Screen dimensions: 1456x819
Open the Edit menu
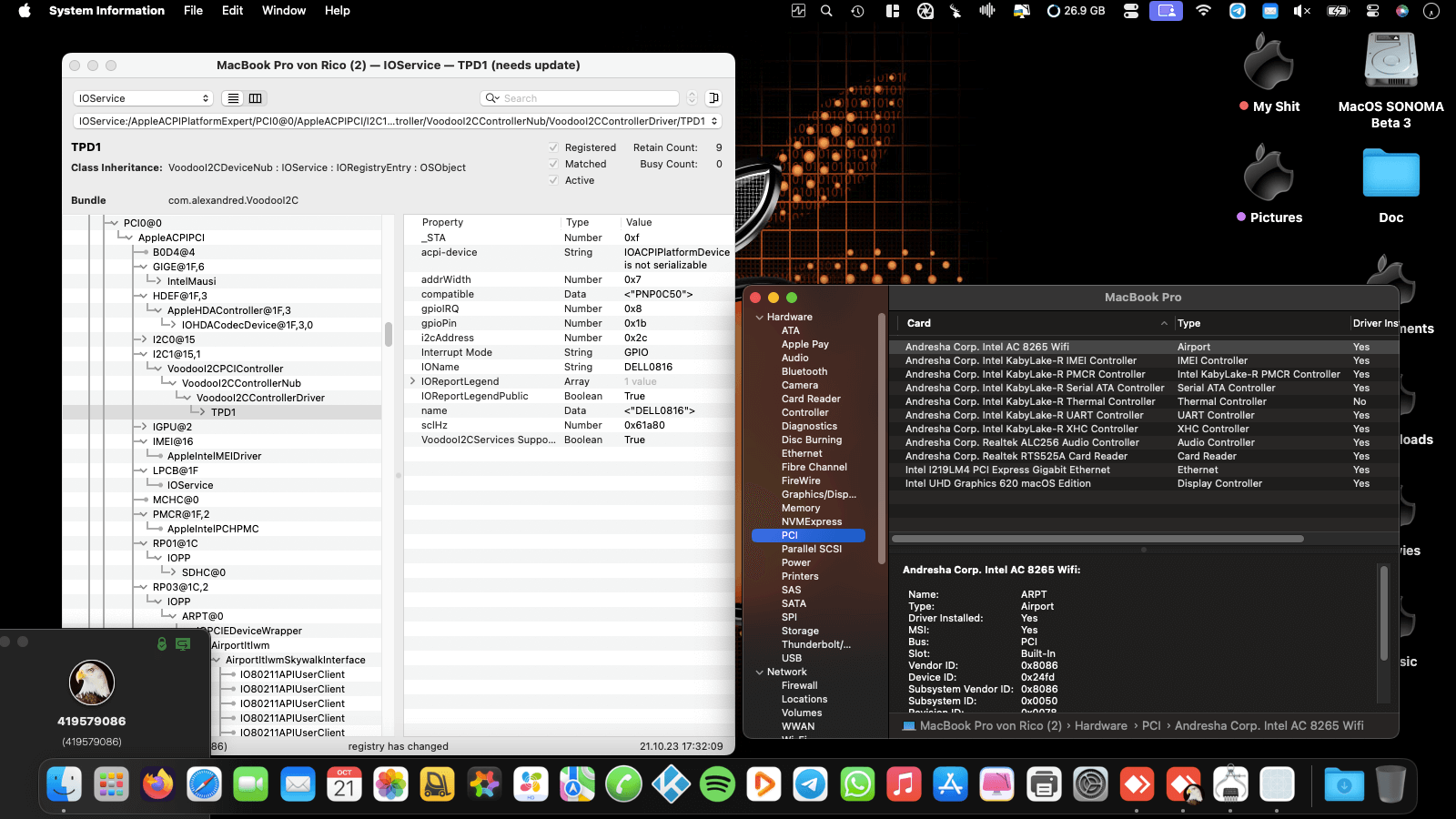[232, 11]
